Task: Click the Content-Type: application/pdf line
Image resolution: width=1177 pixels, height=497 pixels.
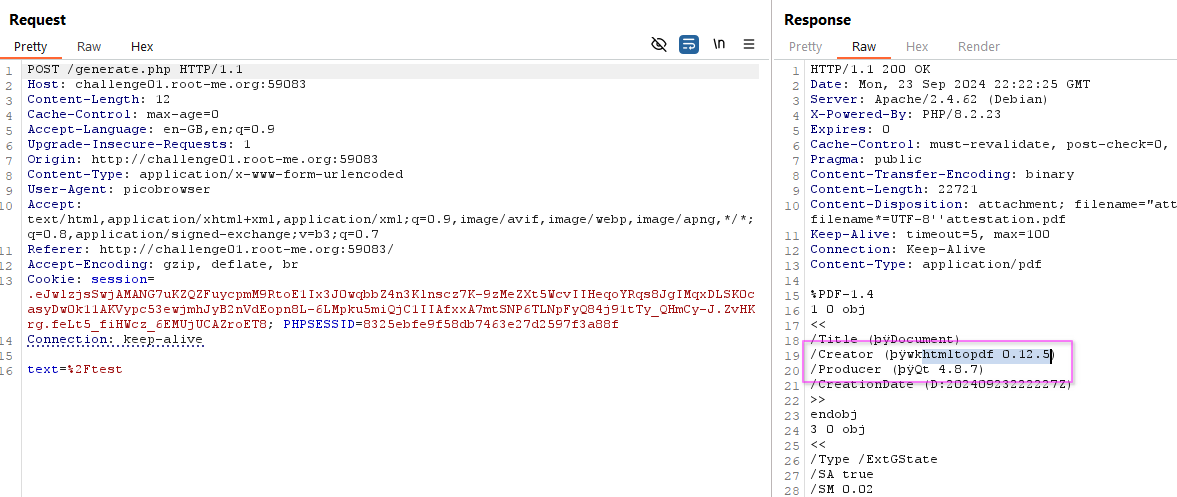Action: point(926,263)
